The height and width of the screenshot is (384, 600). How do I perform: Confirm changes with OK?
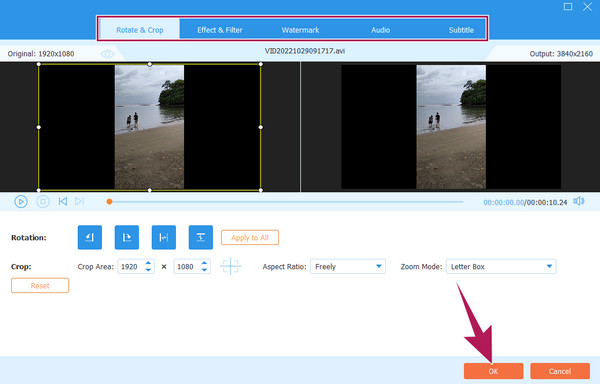pyautogui.click(x=493, y=371)
